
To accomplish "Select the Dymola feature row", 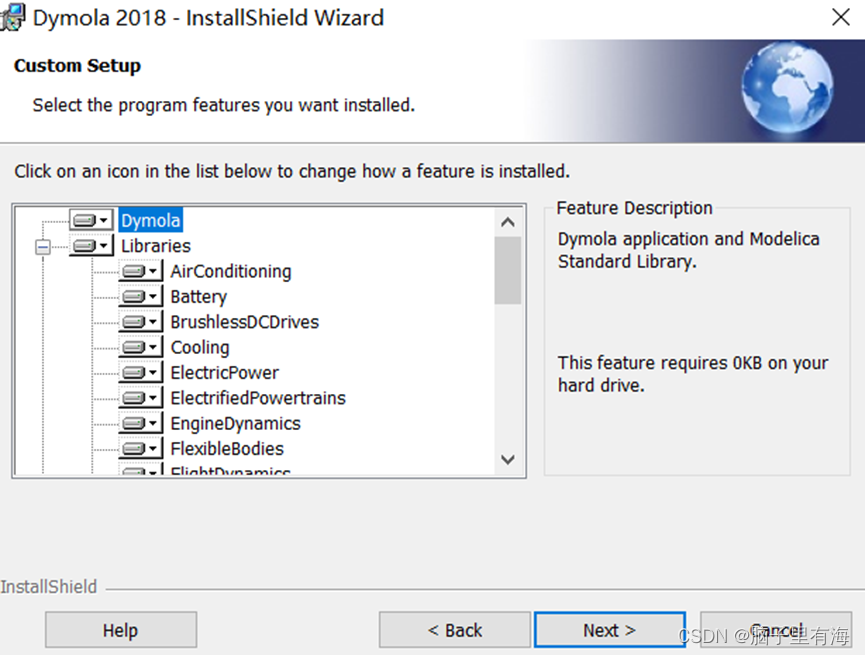I will pyautogui.click(x=151, y=221).
